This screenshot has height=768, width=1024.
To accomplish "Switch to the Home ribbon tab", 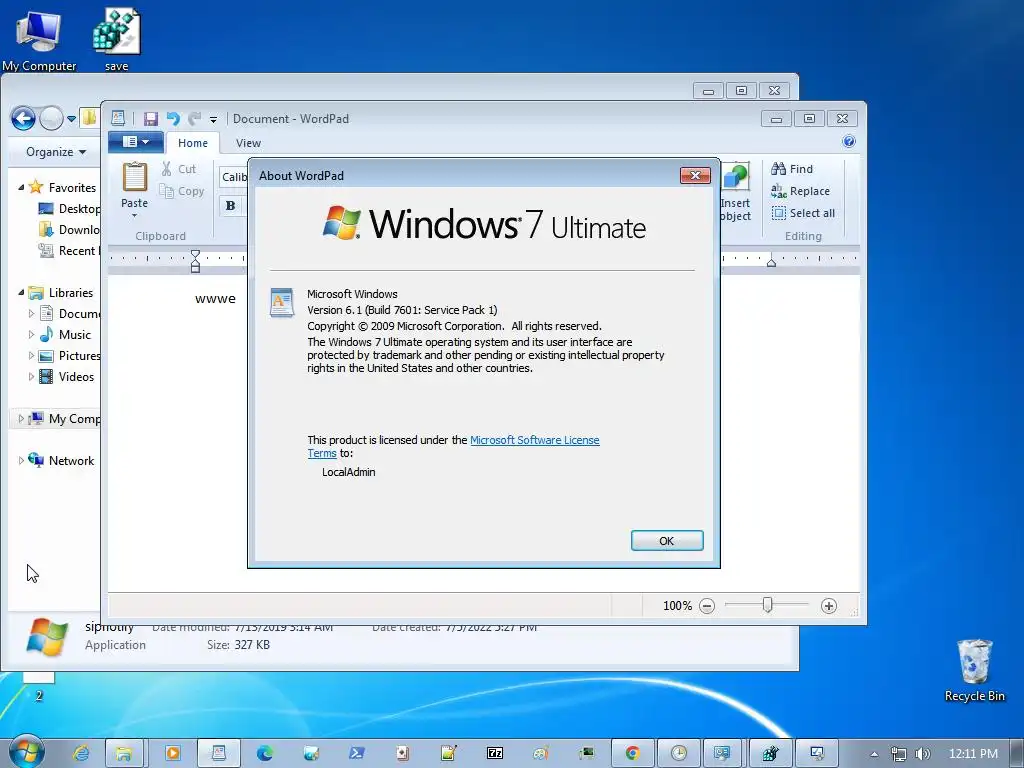I will (x=193, y=143).
